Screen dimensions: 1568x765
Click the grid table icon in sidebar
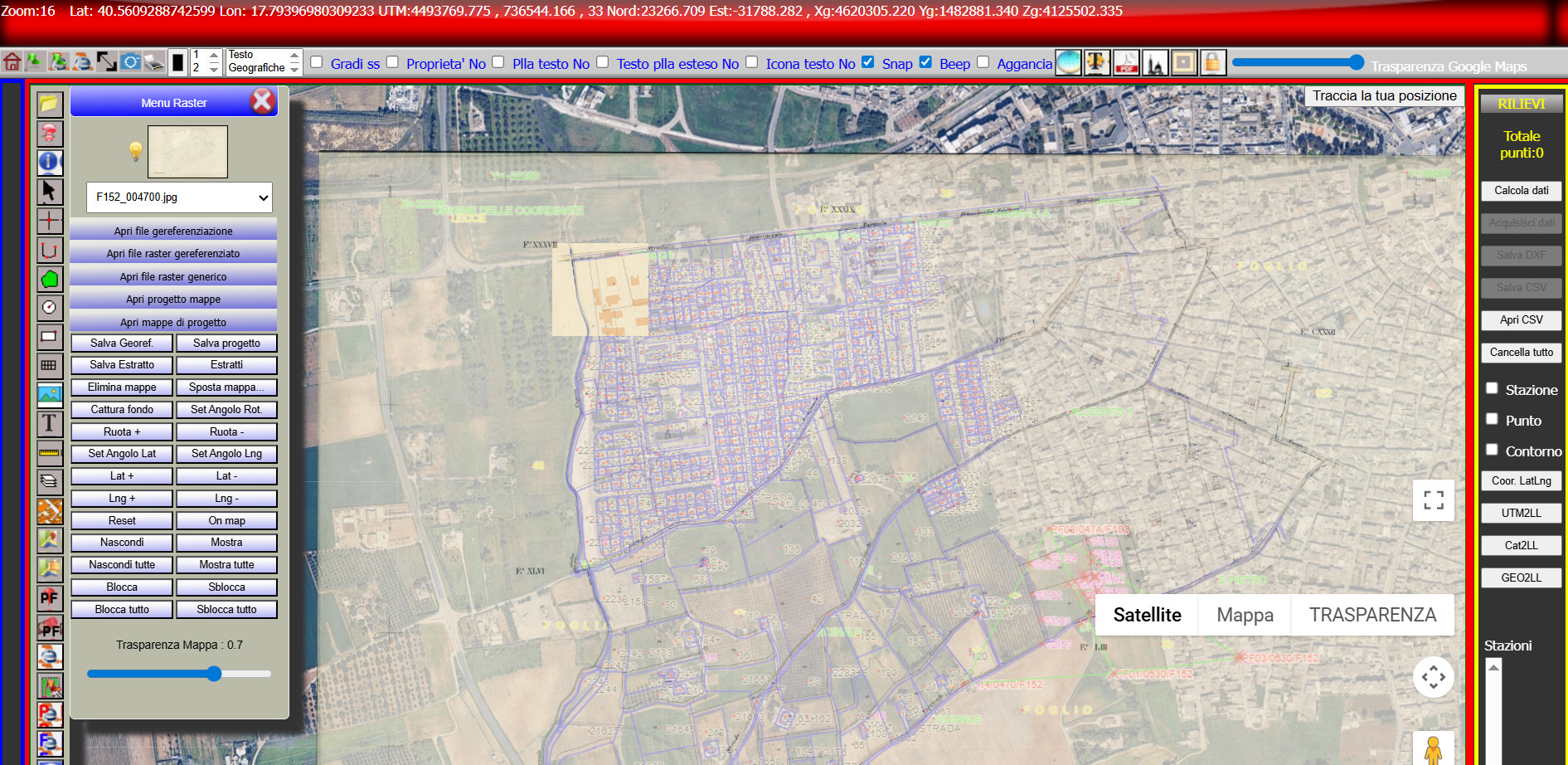pos(49,365)
